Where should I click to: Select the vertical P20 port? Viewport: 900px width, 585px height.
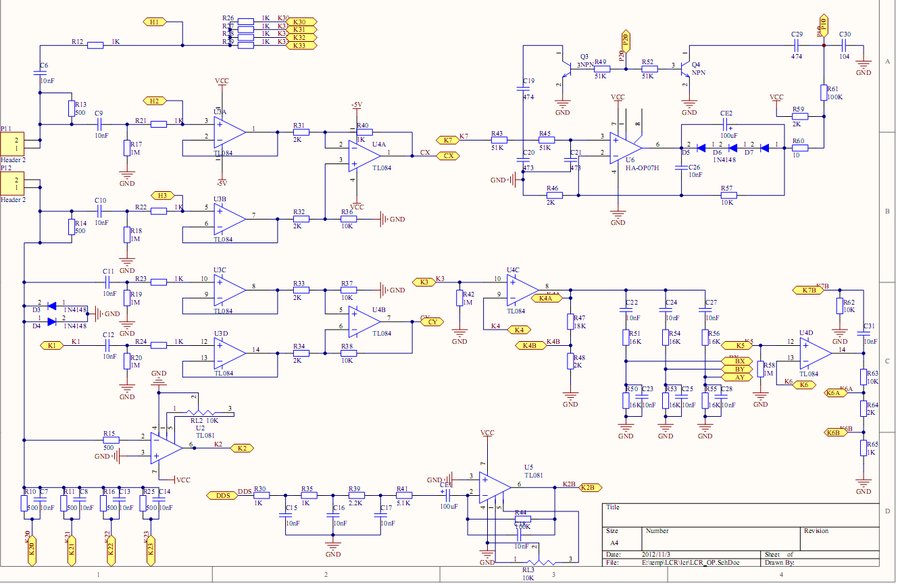(x=627, y=39)
